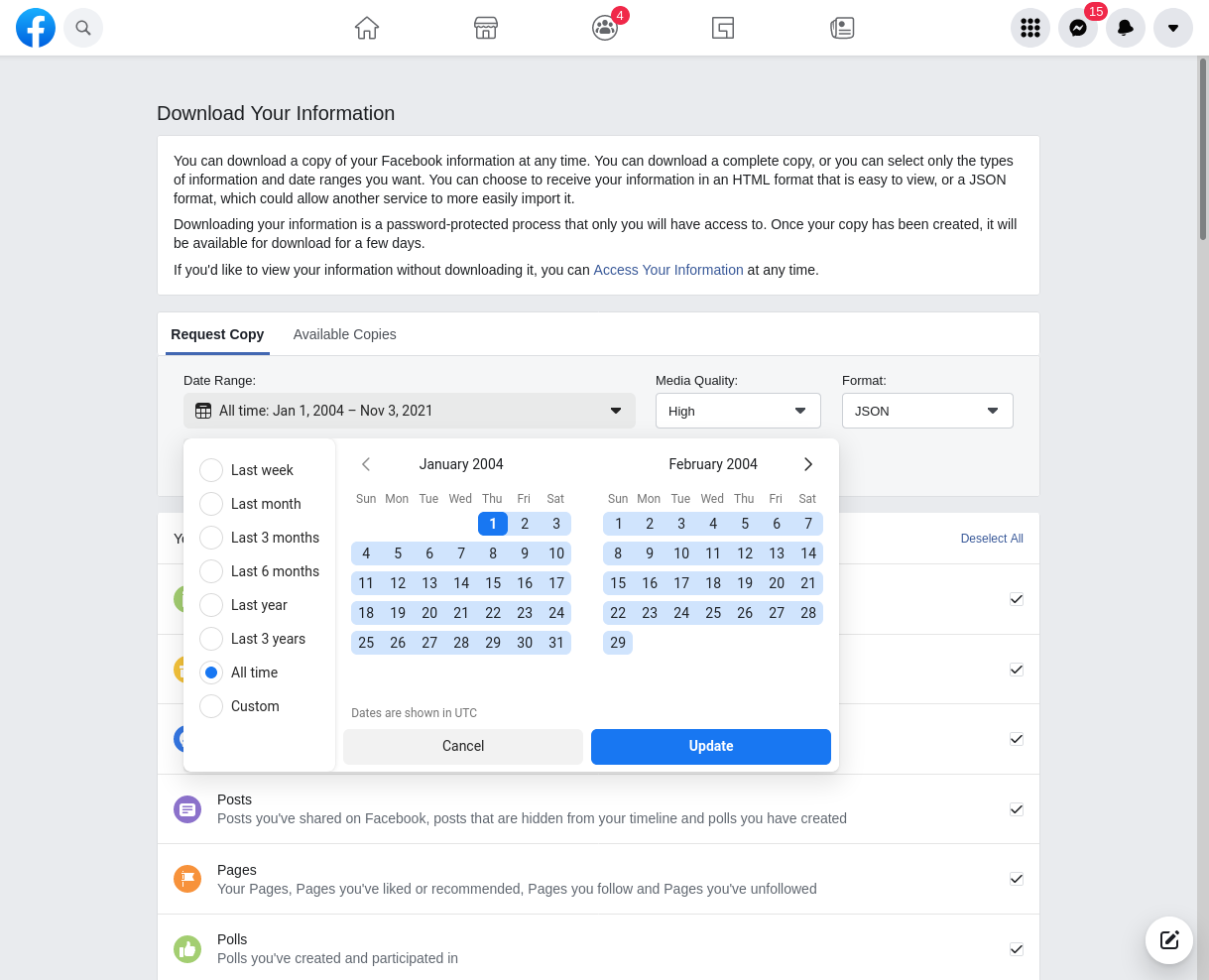Follow the Access Your Information link
Viewport: 1209px width, 980px height.
pyautogui.click(x=667, y=270)
